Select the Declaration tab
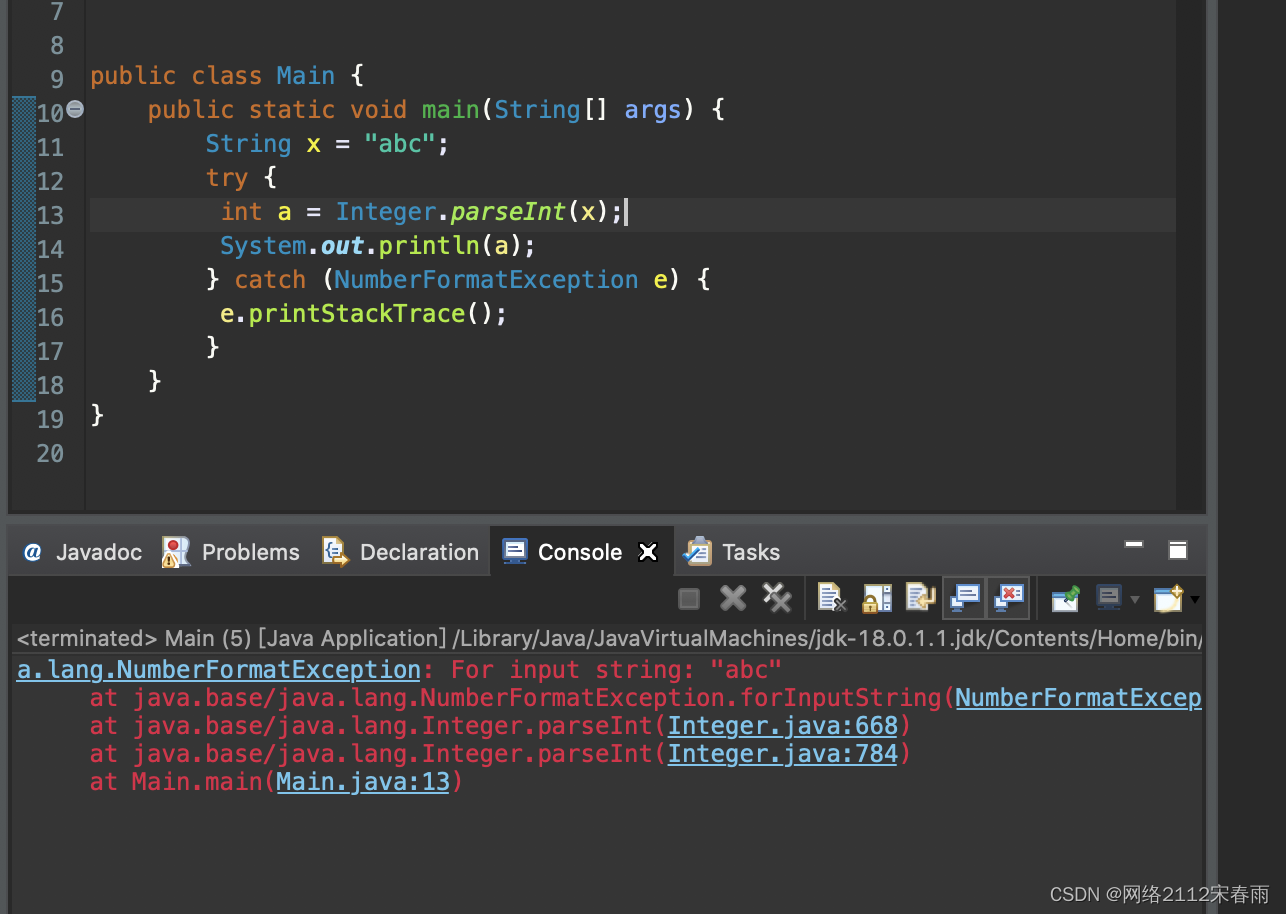Screen dimensions: 1286x914 (401, 552)
